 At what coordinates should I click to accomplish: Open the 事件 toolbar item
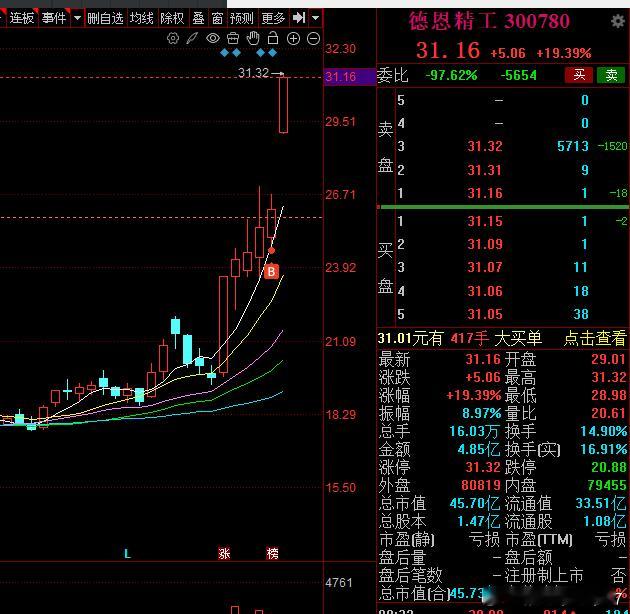(53, 18)
